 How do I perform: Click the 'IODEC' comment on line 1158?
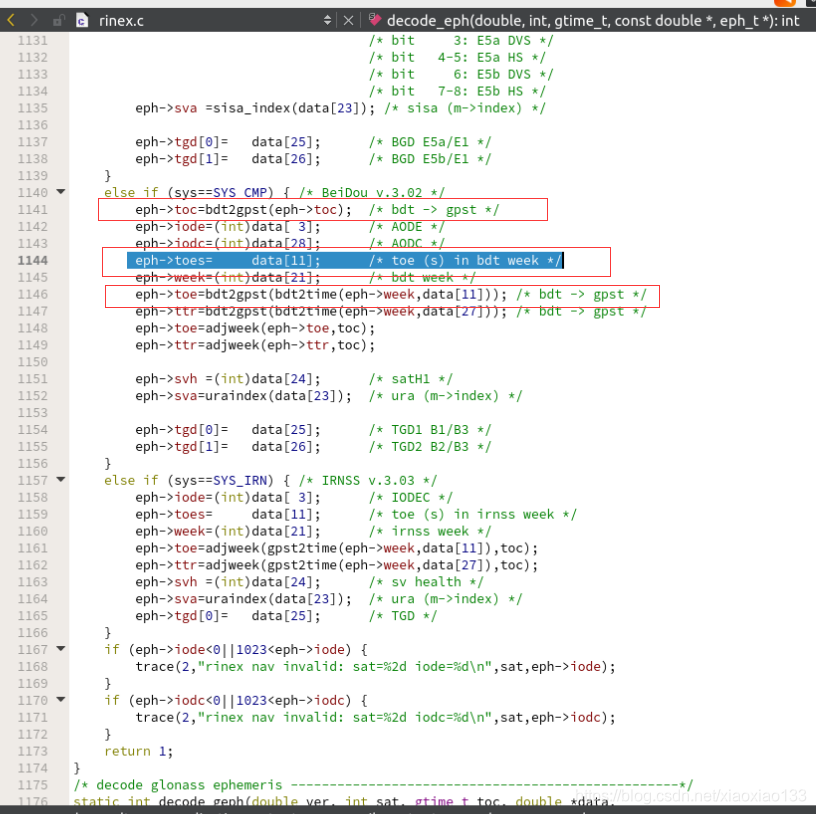pos(411,498)
